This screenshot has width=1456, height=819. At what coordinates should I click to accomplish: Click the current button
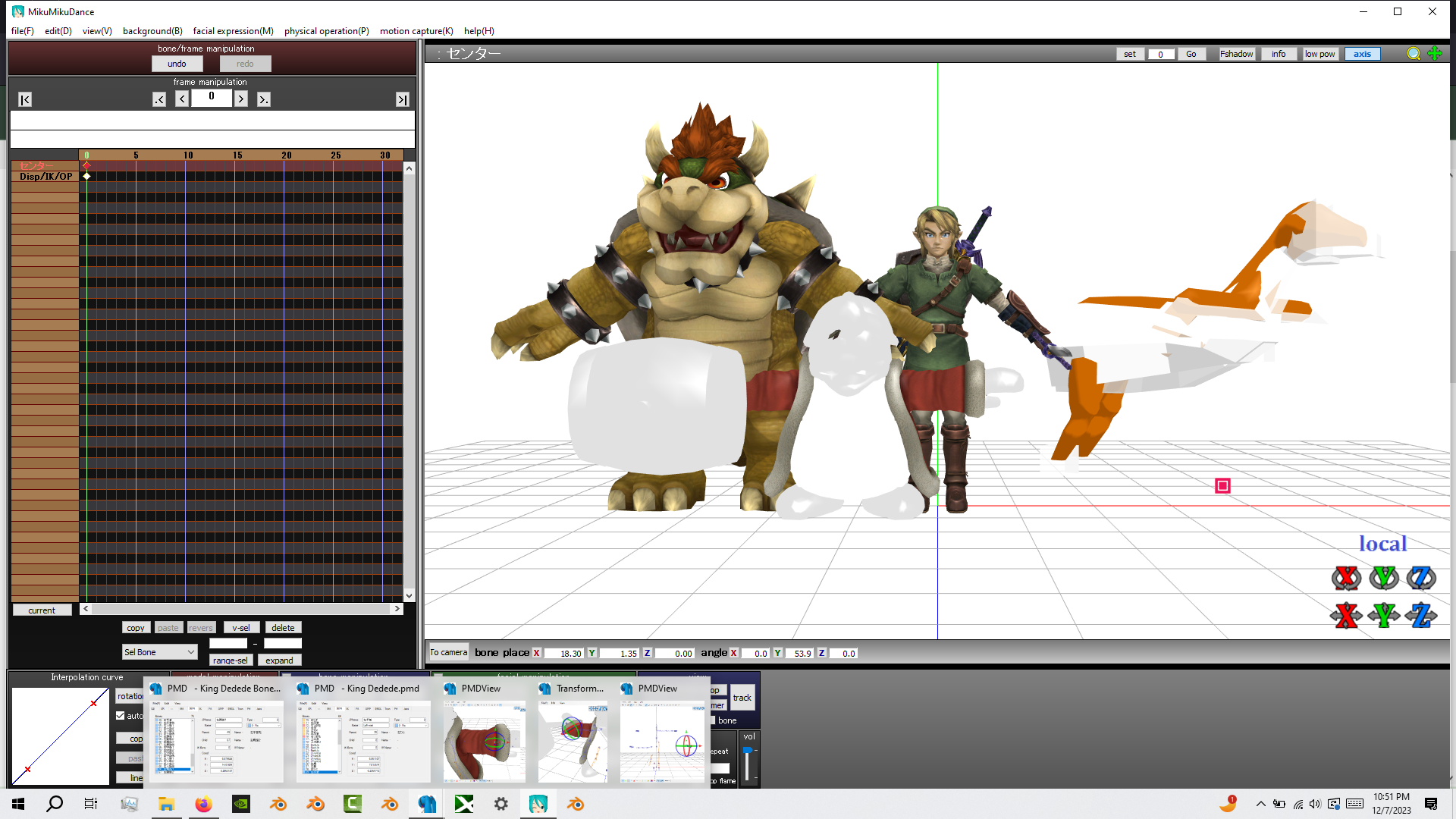click(42, 610)
